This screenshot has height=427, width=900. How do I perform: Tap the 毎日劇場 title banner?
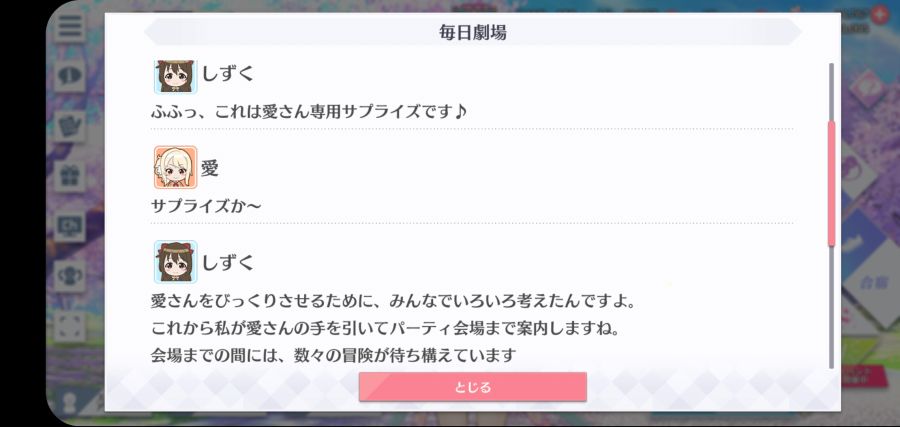point(472,32)
